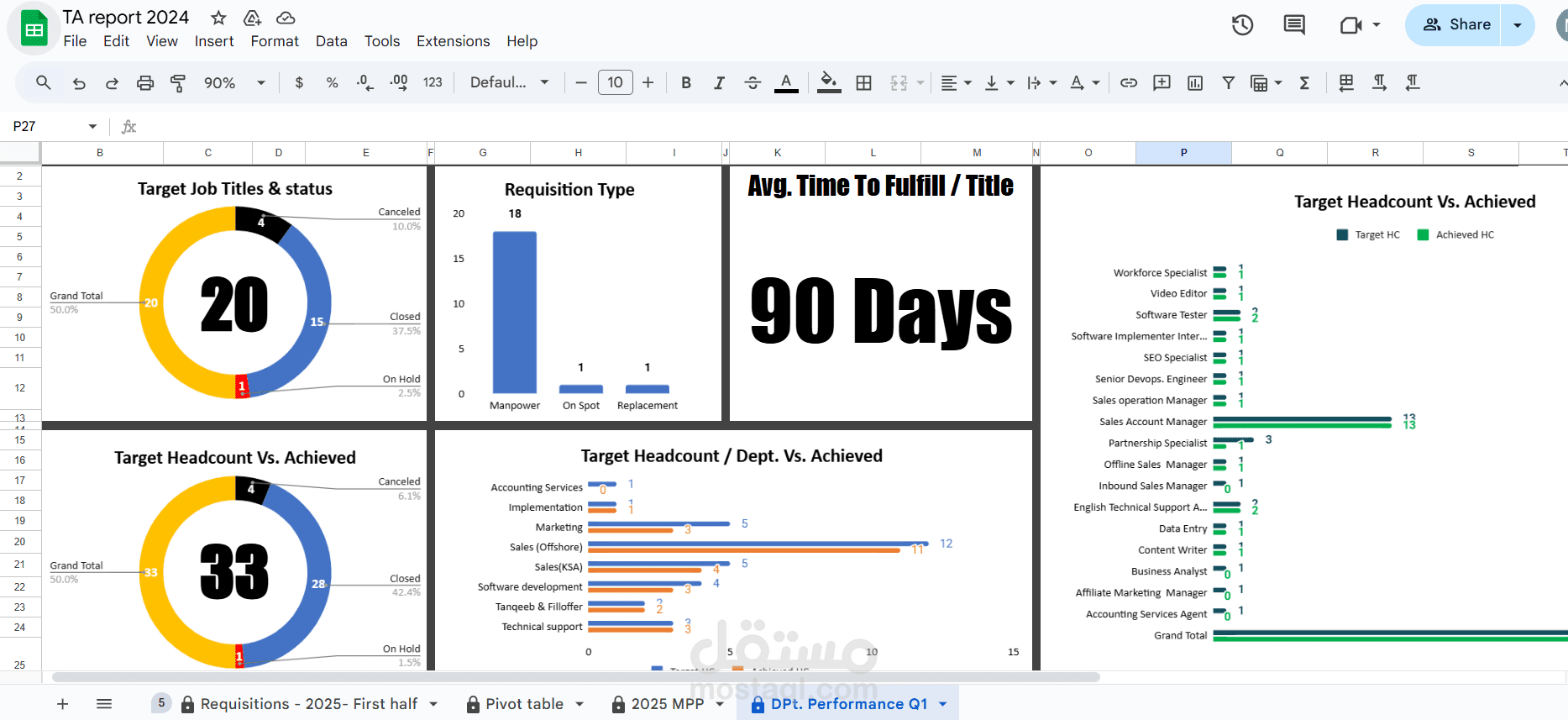The image size is (1568, 720).
Task: Open the File menu
Action: (75, 41)
